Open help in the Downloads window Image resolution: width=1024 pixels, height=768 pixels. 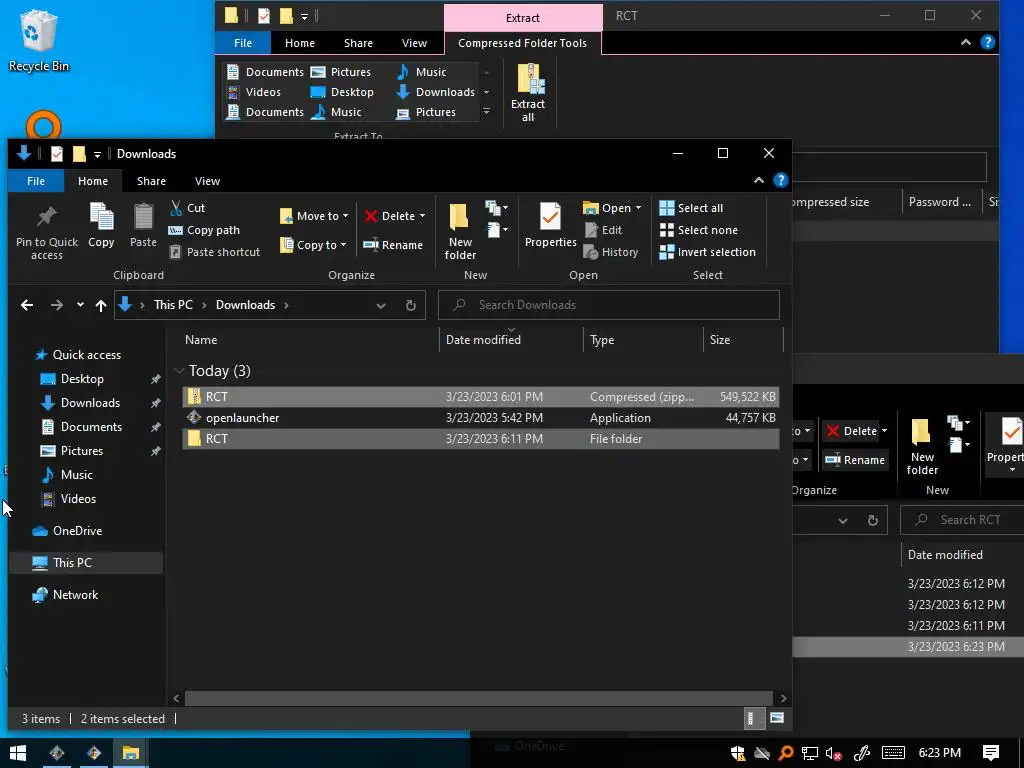(780, 180)
